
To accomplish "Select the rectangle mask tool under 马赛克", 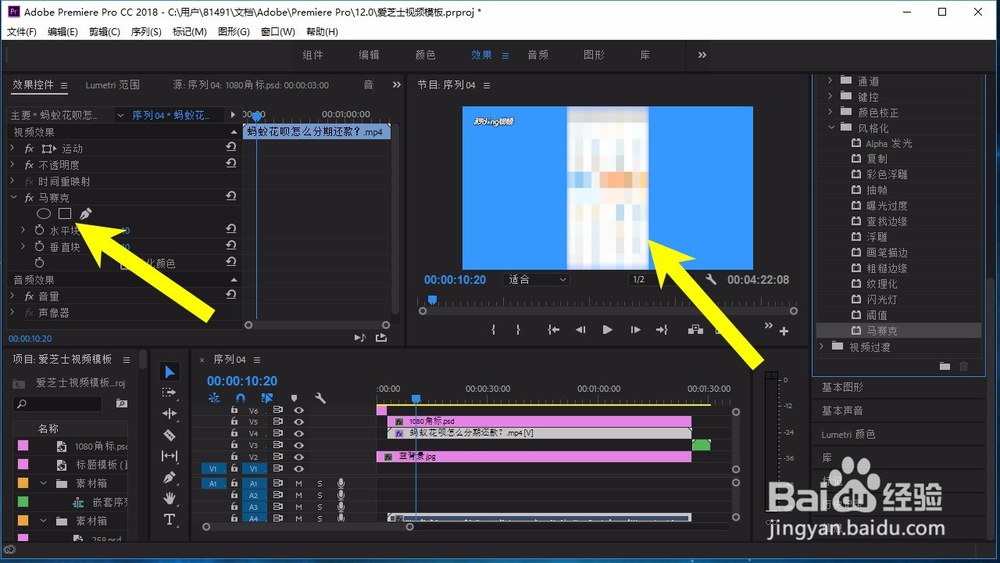I will click(x=64, y=214).
